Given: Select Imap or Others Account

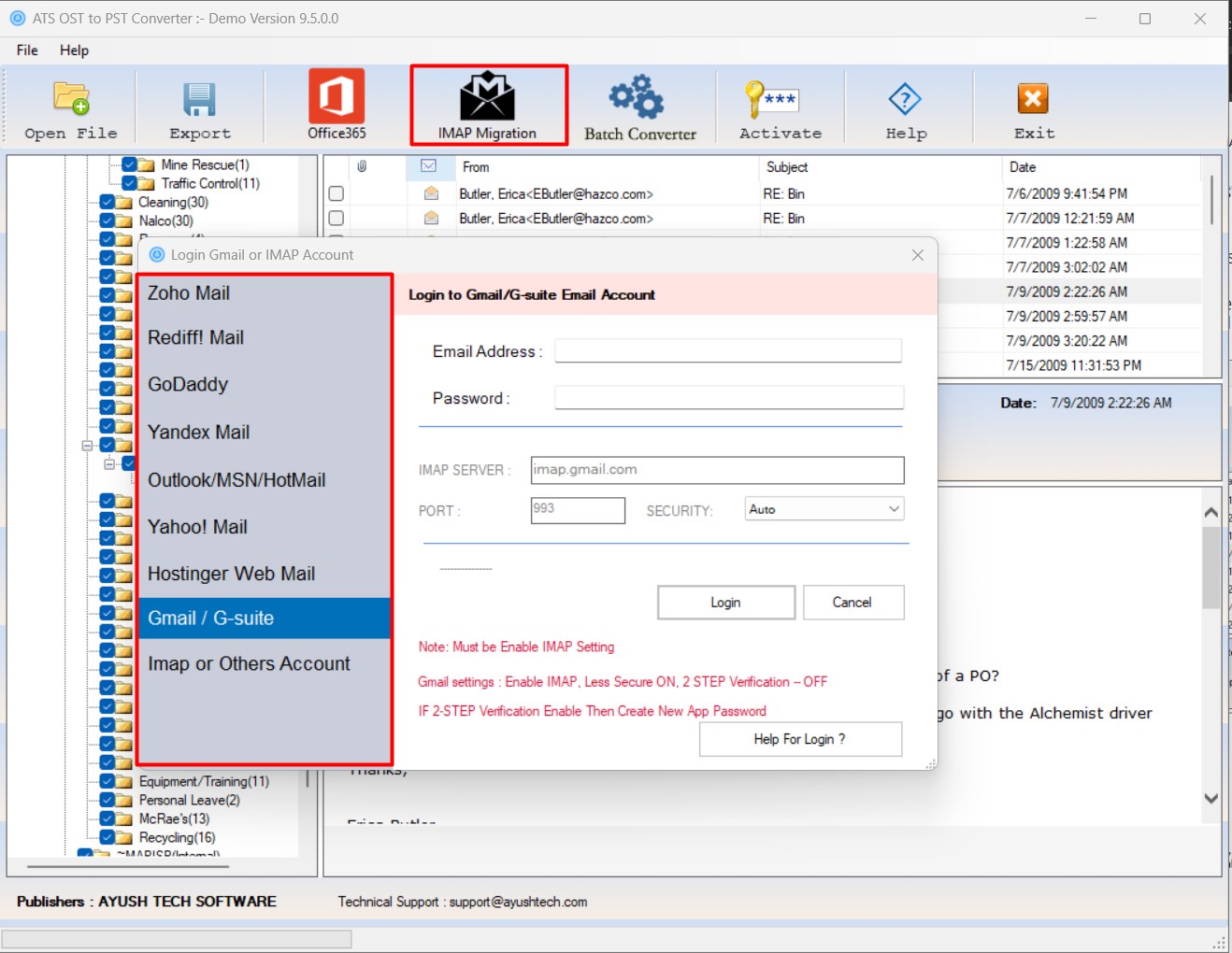Looking at the screenshot, I should pos(264,663).
